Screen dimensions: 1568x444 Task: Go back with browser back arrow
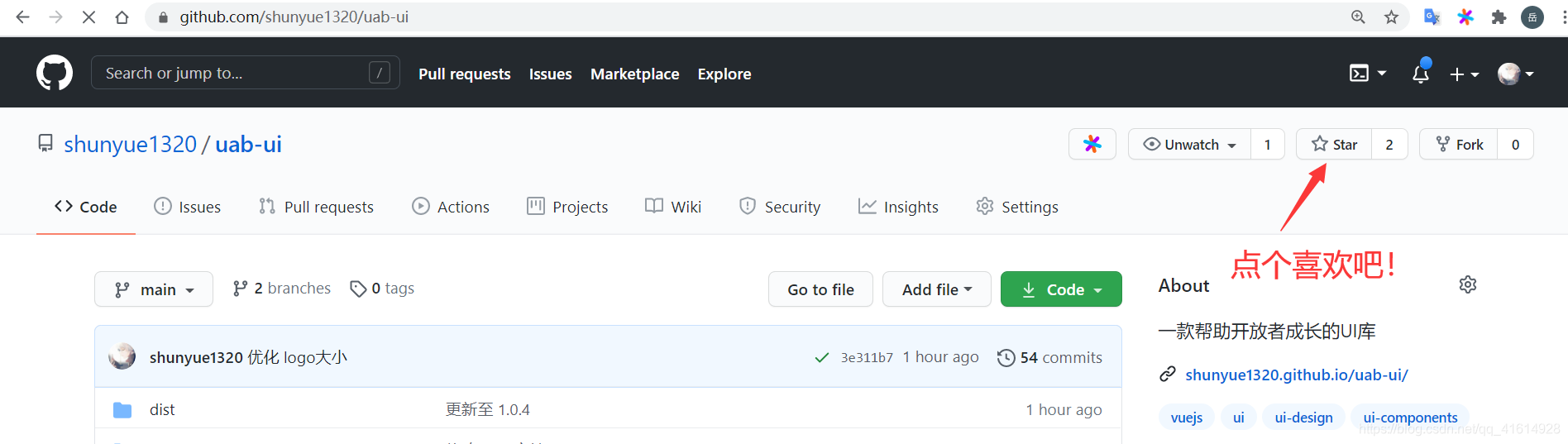coord(22,17)
